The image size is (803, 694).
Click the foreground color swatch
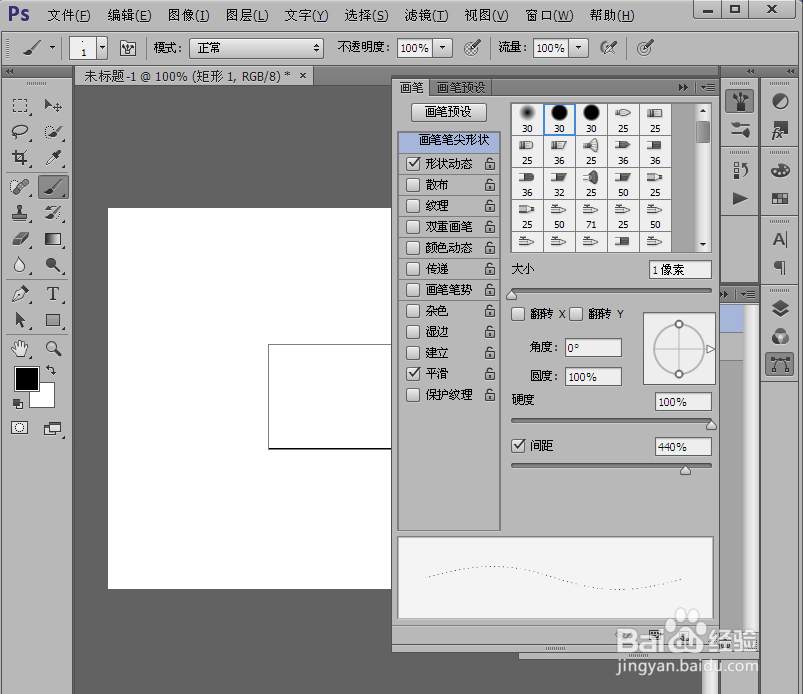25,378
